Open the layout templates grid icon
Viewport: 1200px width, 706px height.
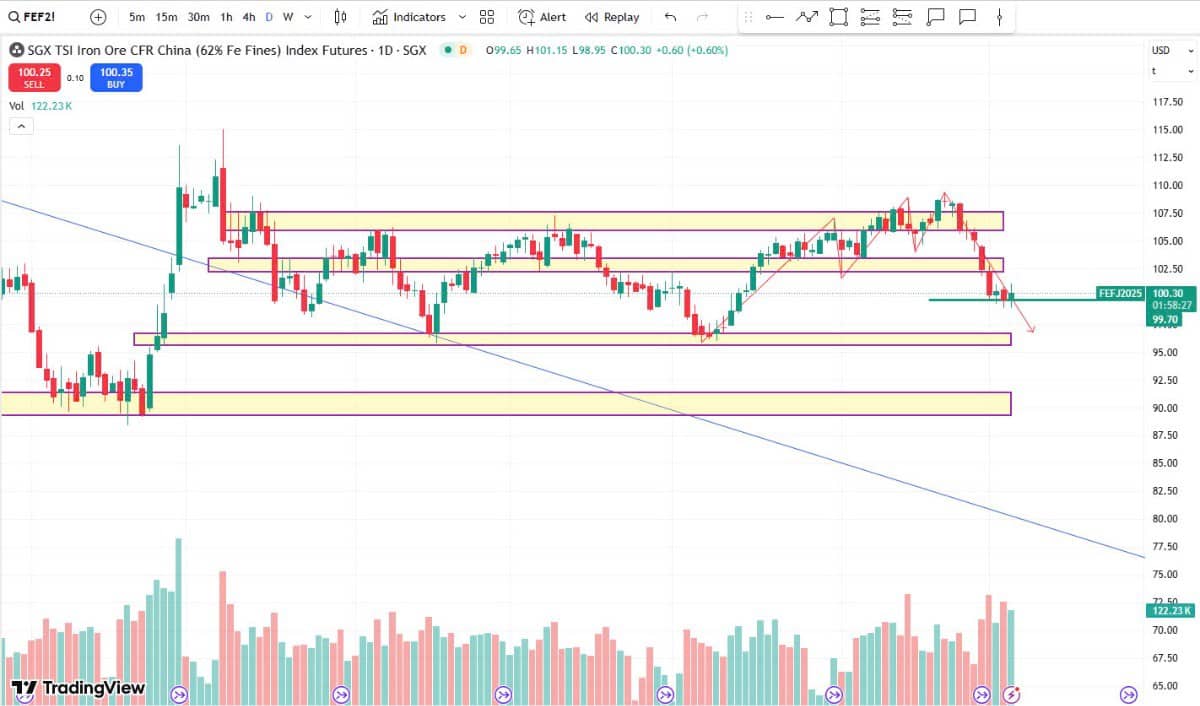pyautogui.click(x=487, y=17)
